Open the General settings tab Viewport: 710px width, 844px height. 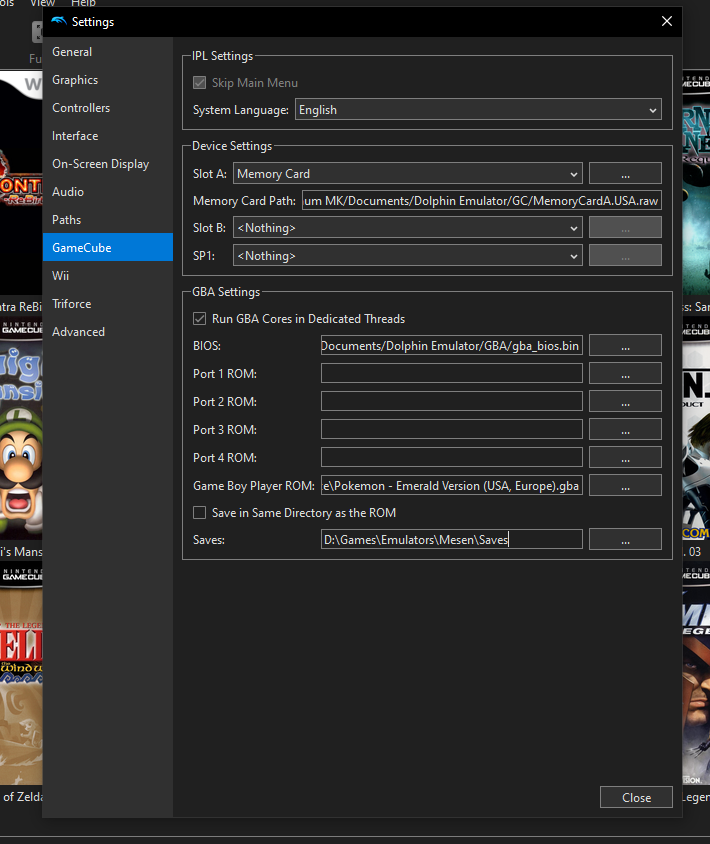coord(108,52)
